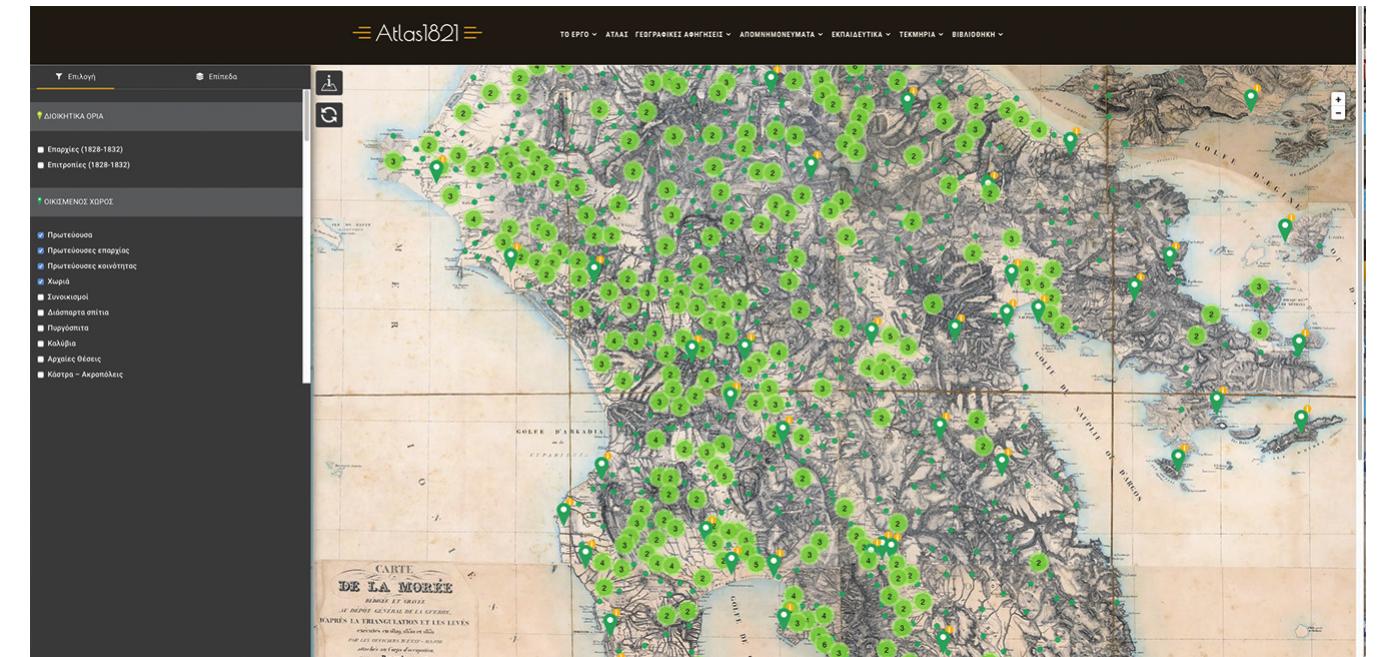The image size is (1380, 657).
Task: Collapse the ΔΙΟΙΚΗΤΙΚΑ ΟΡΙΑ section header
Action: coord(166,116)
